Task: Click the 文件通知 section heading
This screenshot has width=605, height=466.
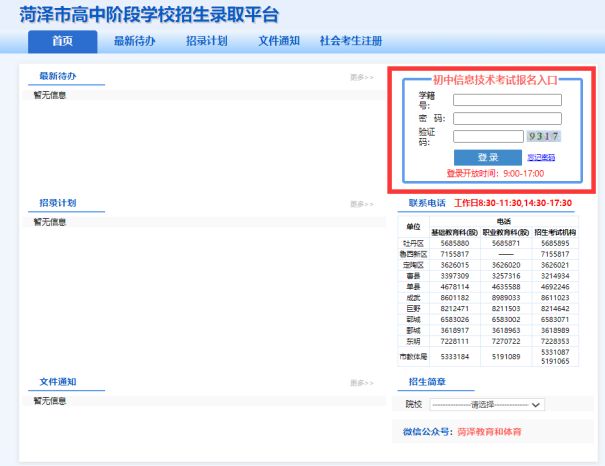Action: tap(58, 382)
